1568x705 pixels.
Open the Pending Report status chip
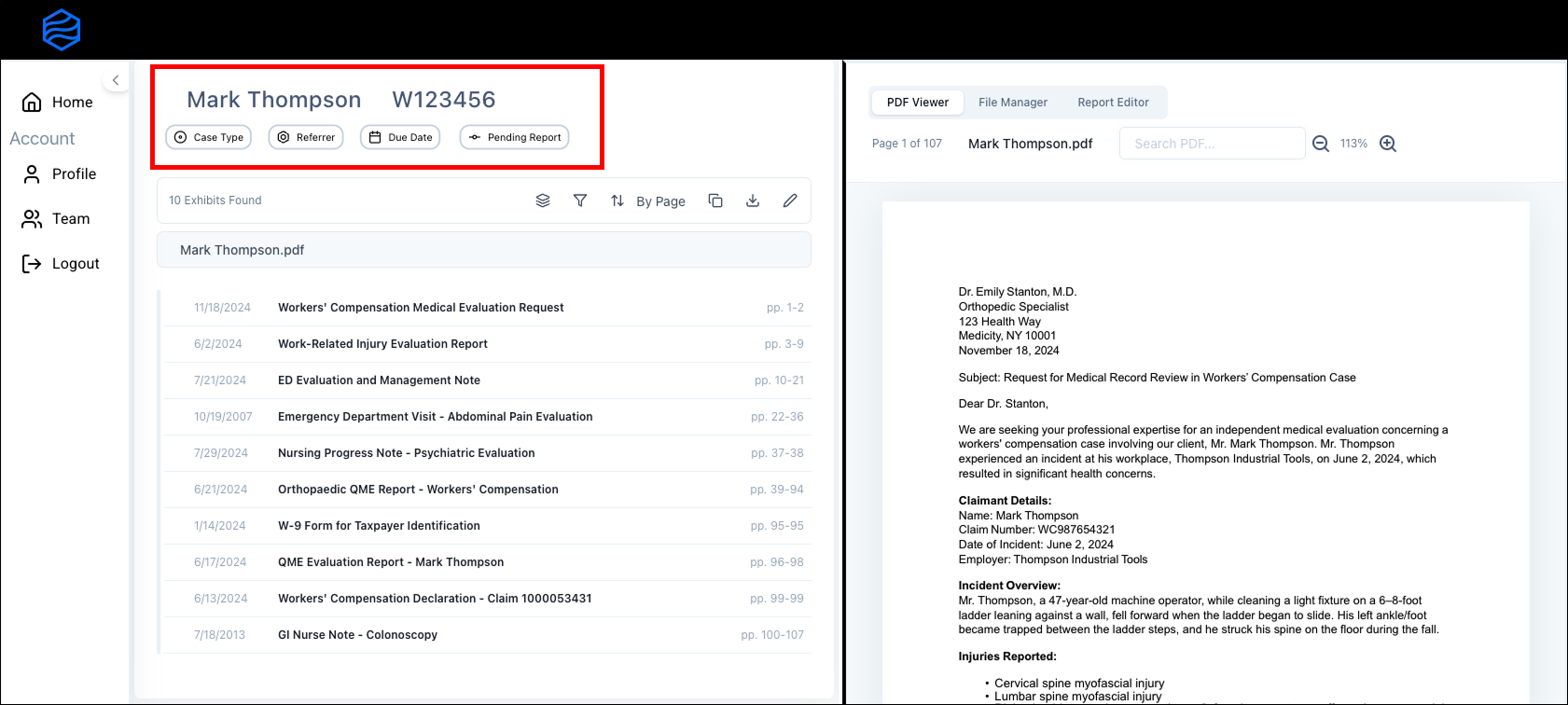(x=514, y=137)
